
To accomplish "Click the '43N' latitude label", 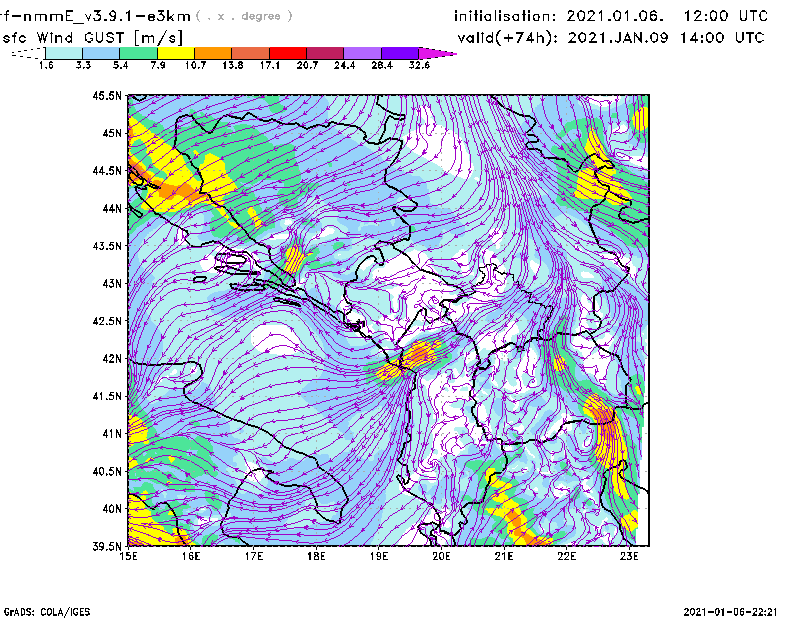I will [112, 283].
